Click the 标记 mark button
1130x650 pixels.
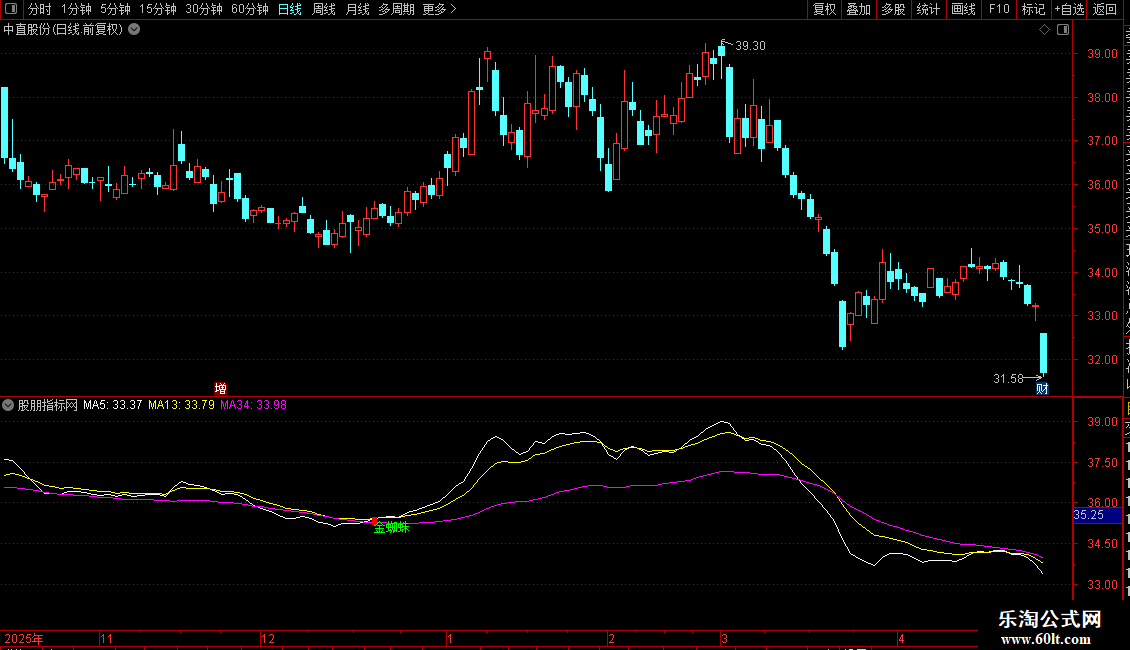pyautogui.click(x=1033, y=9)
